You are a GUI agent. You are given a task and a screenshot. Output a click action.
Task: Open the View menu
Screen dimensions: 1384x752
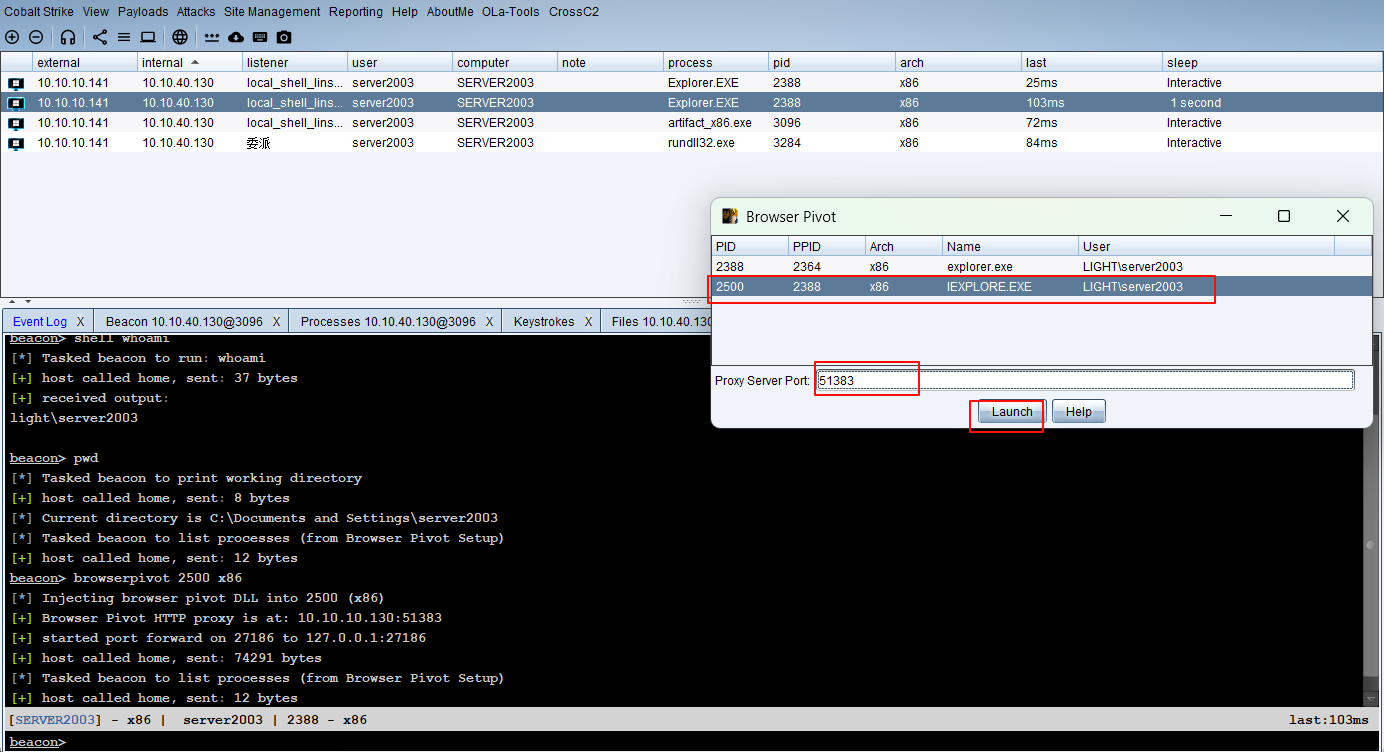(96, 12)
